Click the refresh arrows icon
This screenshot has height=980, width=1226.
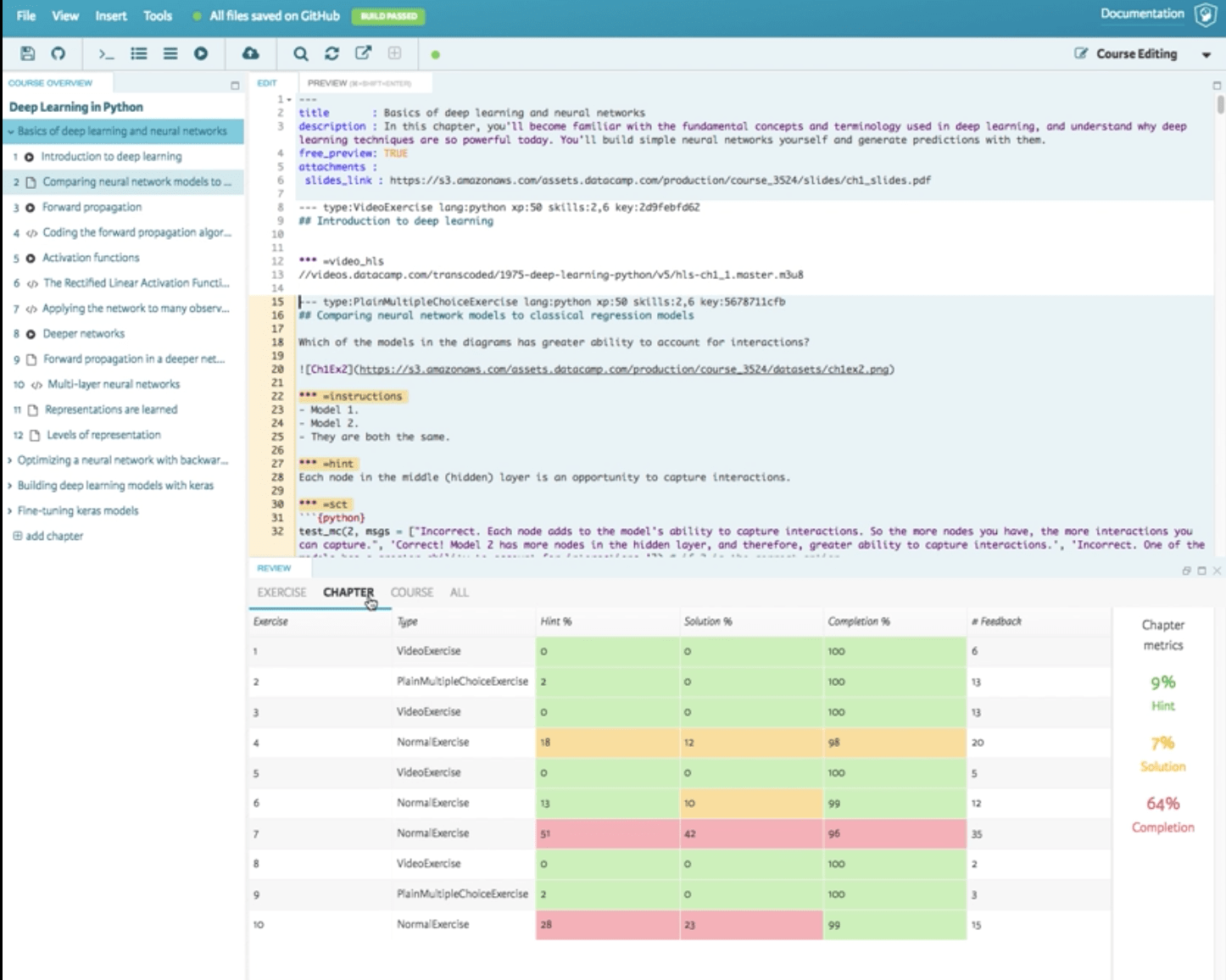click(332, 53)
